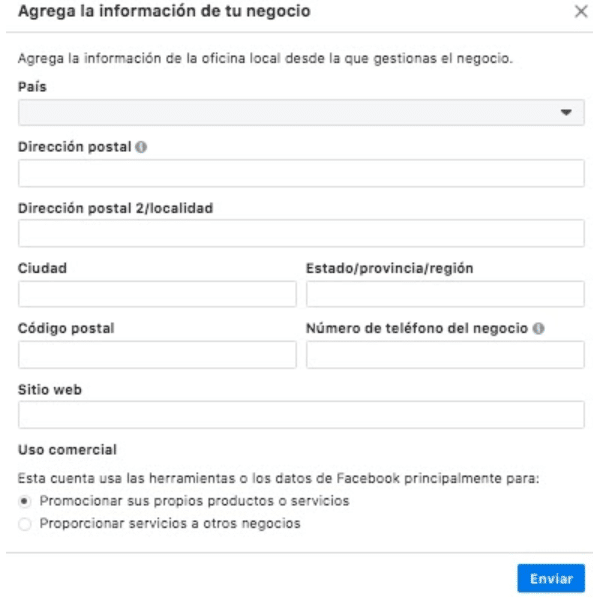
Task: Click the Estado/provincia/región input
Action: pos(445,294)
